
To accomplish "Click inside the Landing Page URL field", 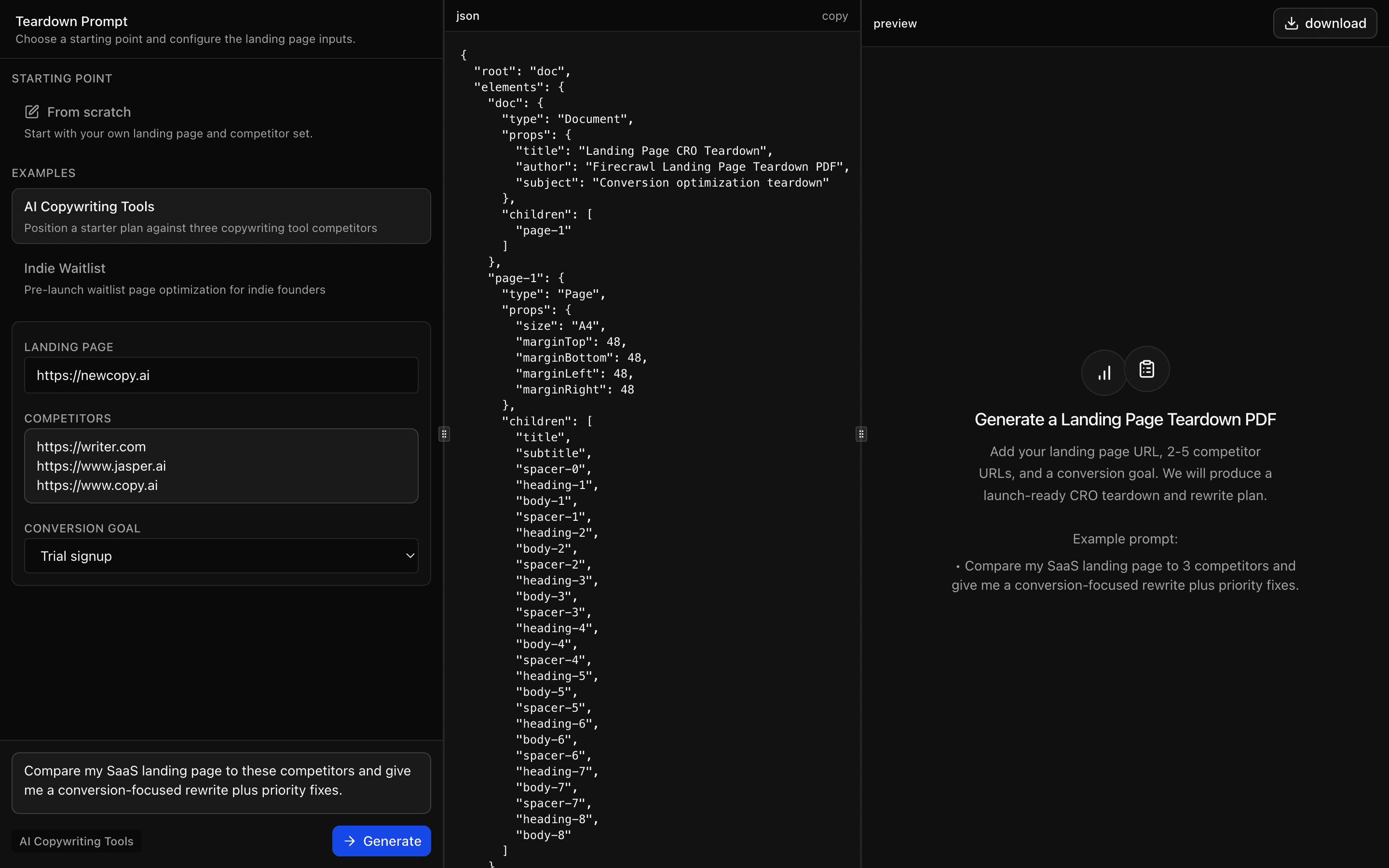I will [221, 375].
